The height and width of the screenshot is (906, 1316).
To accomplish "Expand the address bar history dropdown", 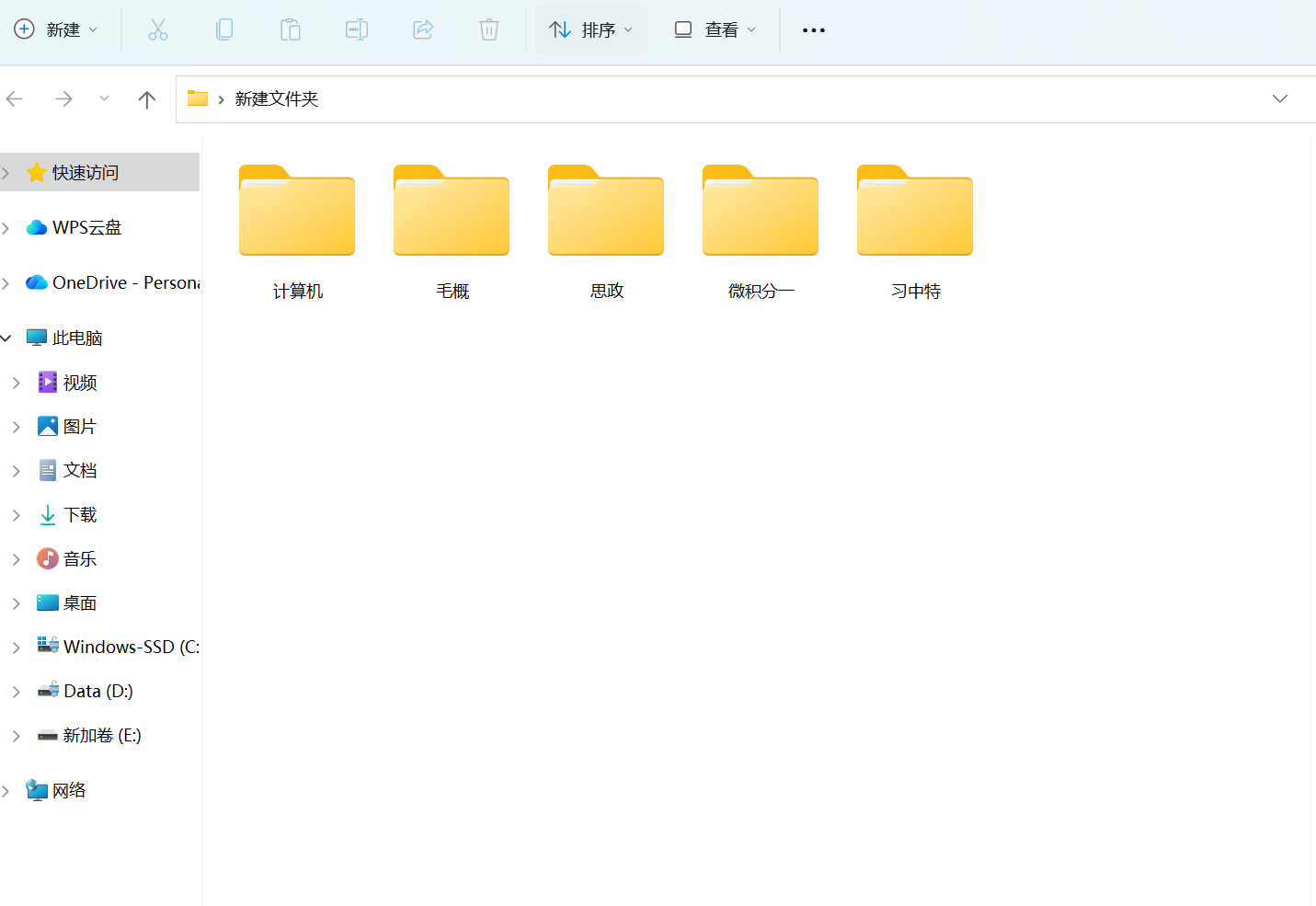I will (1279, 99).
